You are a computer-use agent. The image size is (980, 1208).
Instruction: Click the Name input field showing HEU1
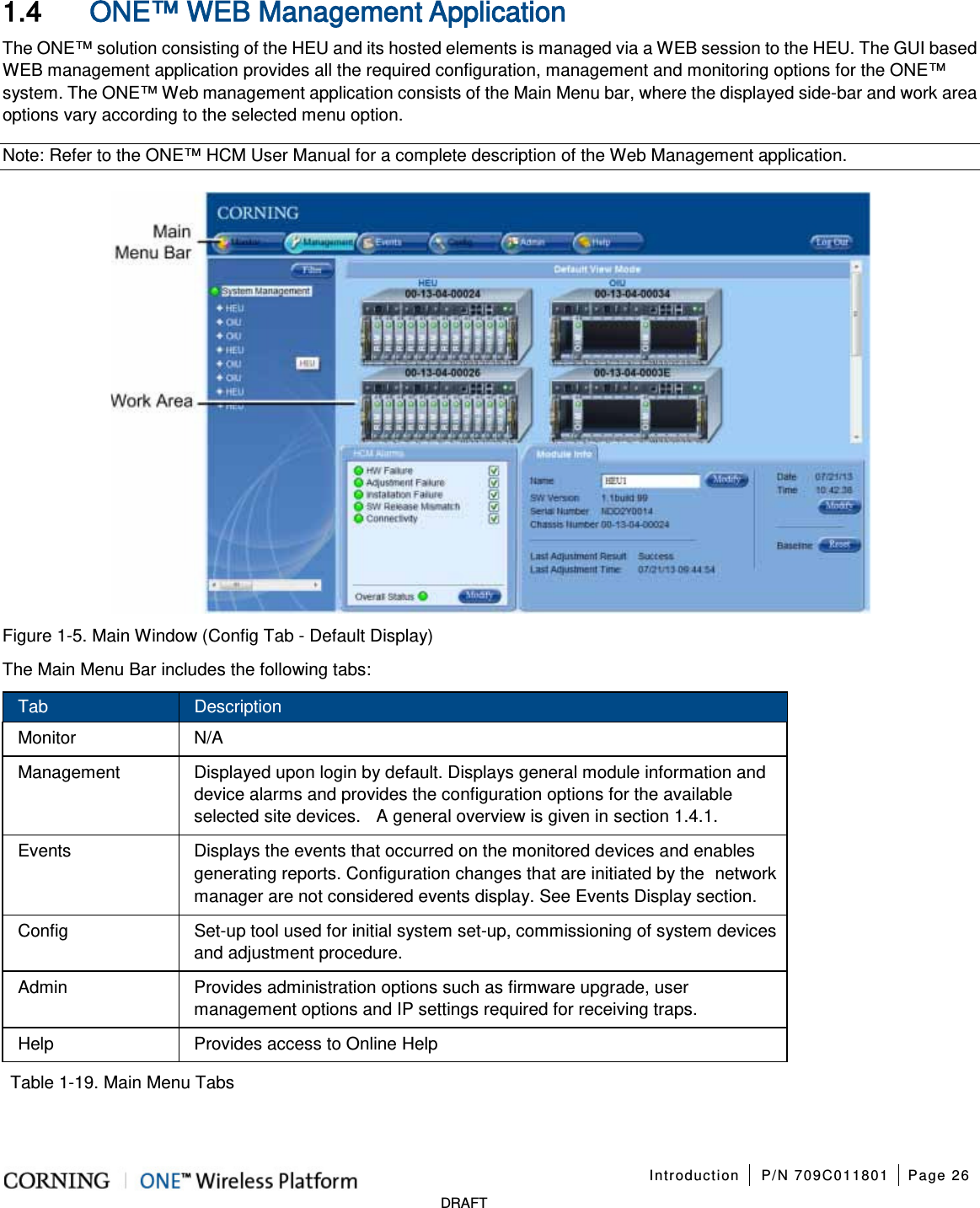651,481
